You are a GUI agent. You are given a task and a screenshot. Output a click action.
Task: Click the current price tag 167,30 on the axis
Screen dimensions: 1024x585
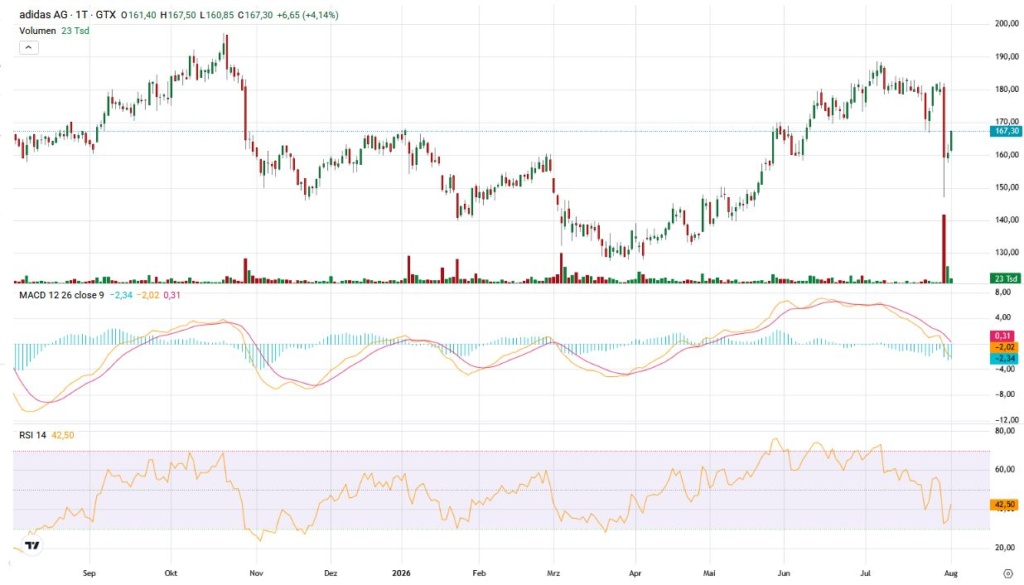(1006, 131)
